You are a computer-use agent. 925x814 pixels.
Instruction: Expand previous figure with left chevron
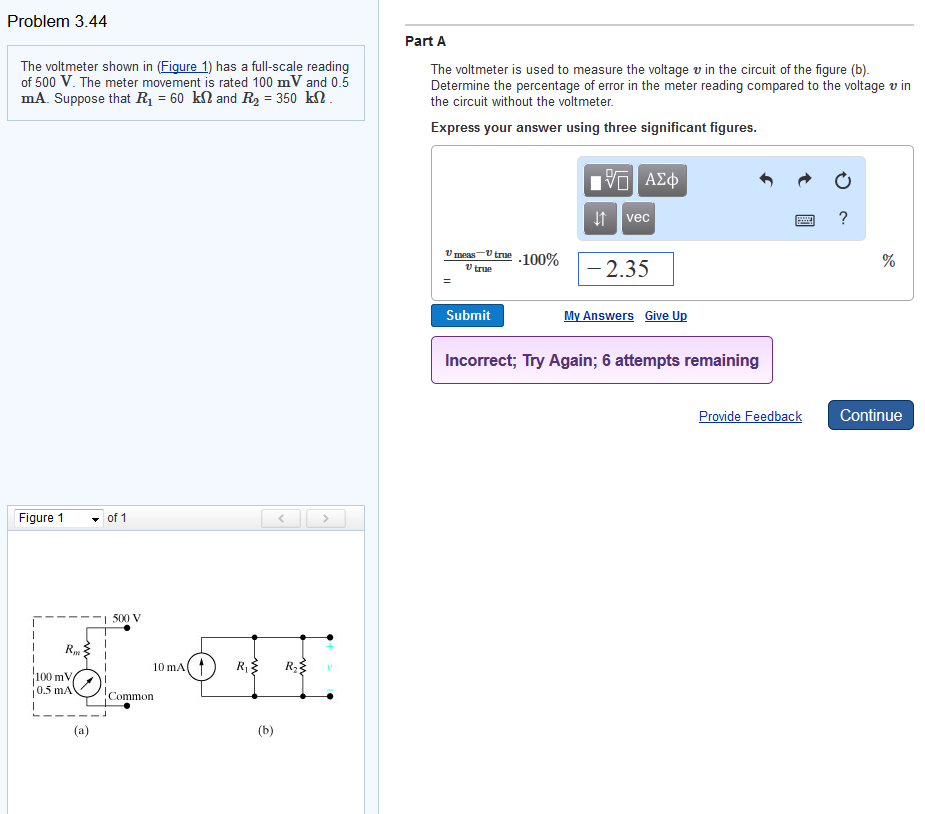[281, 518]
